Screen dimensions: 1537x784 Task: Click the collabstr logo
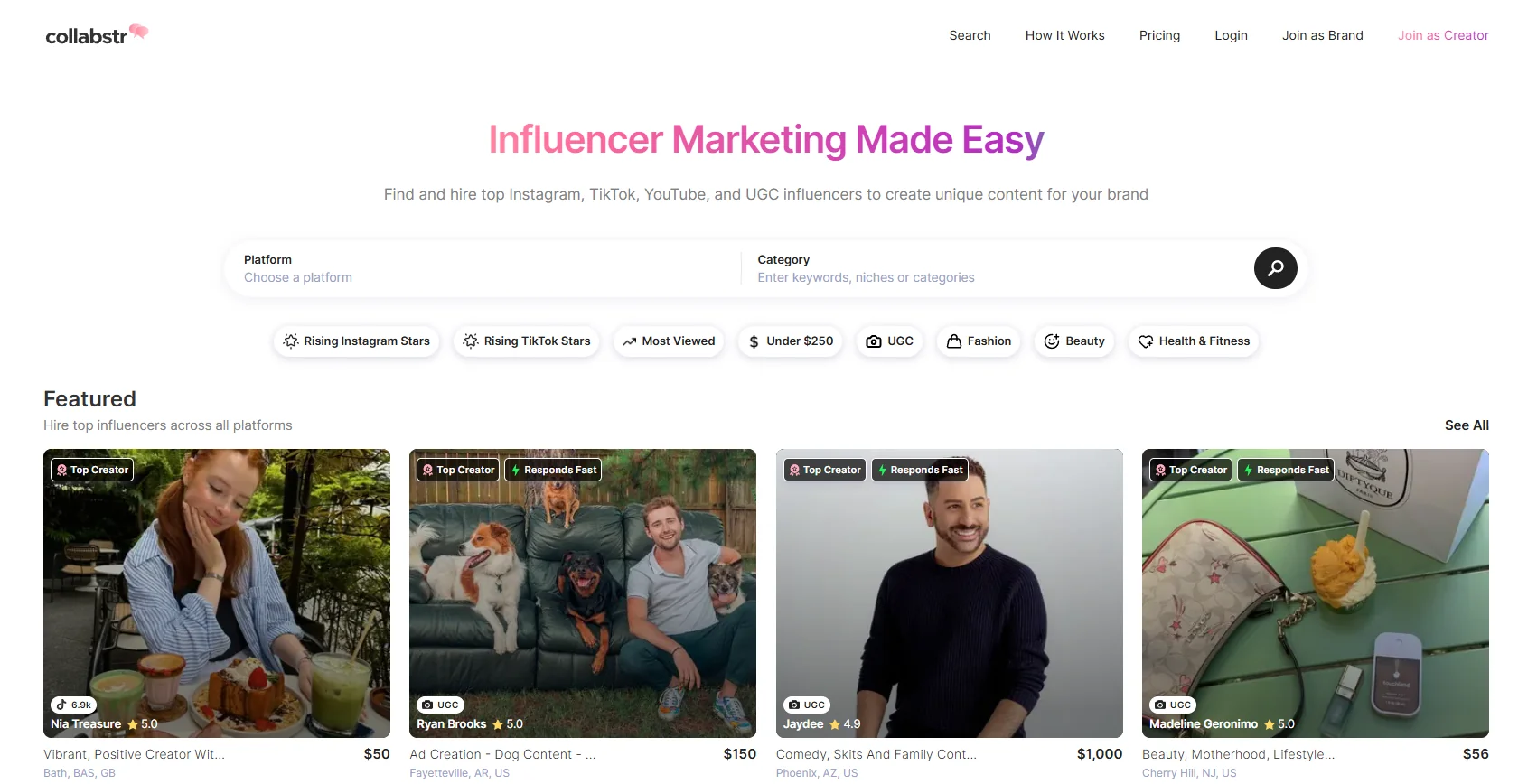[97, 35]
